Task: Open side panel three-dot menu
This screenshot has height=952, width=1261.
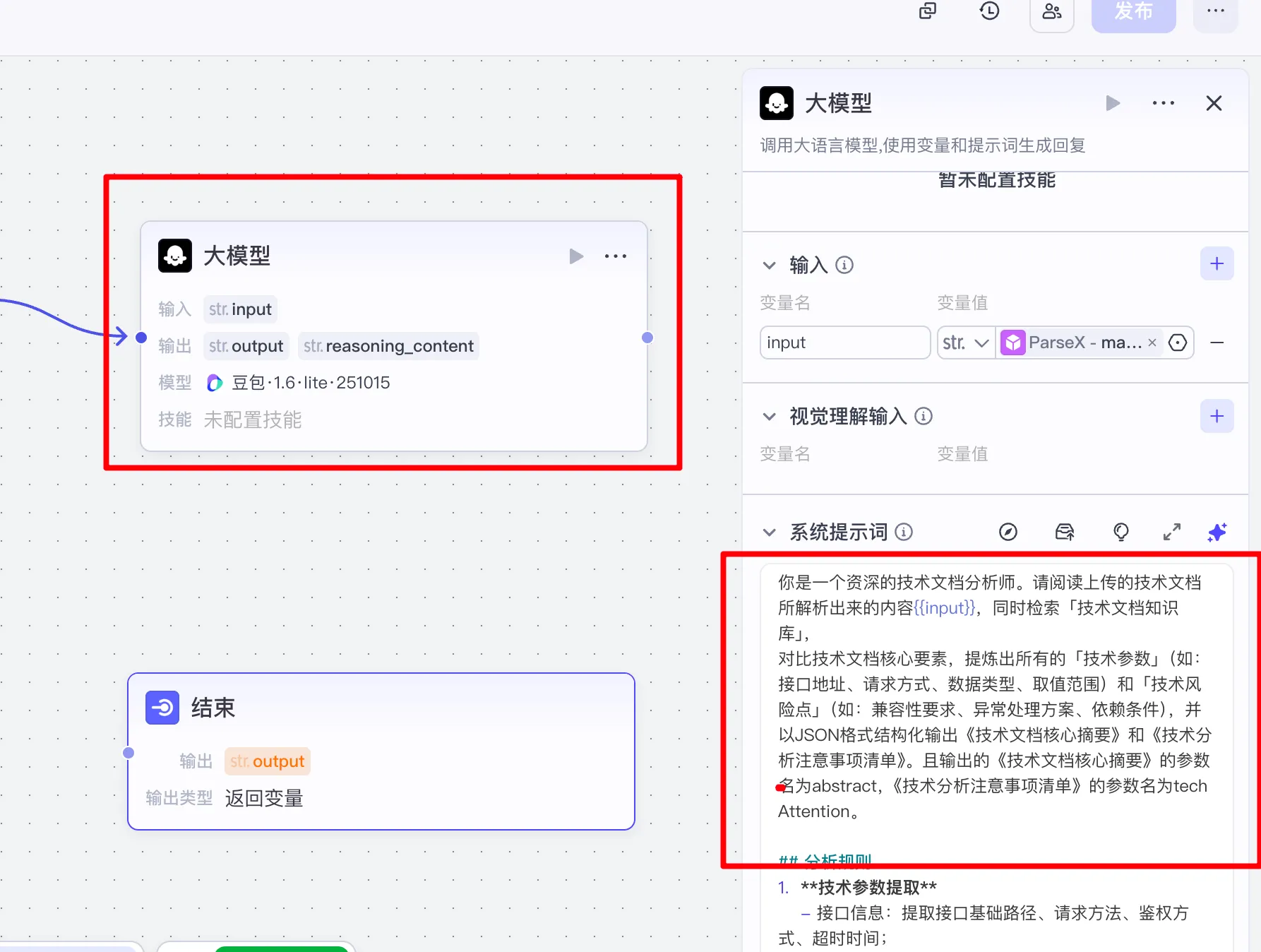Action: [x=1163, y=103]
